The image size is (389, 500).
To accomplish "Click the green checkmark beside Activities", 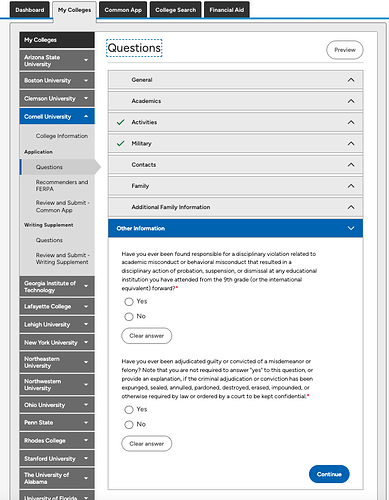I will tap(120, 122).
